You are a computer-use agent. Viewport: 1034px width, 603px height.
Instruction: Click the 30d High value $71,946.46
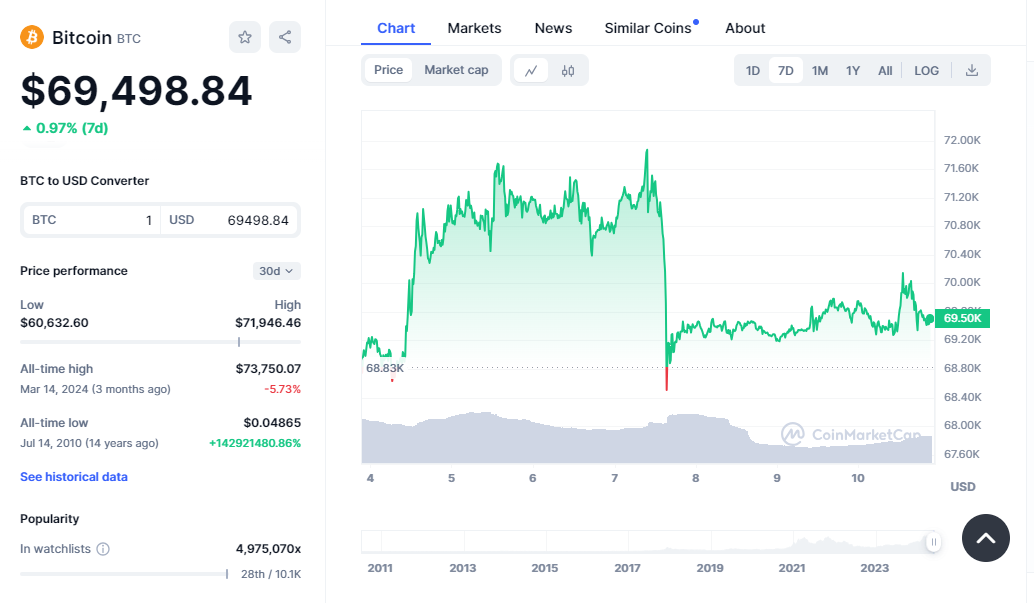[x=268, y=323]
